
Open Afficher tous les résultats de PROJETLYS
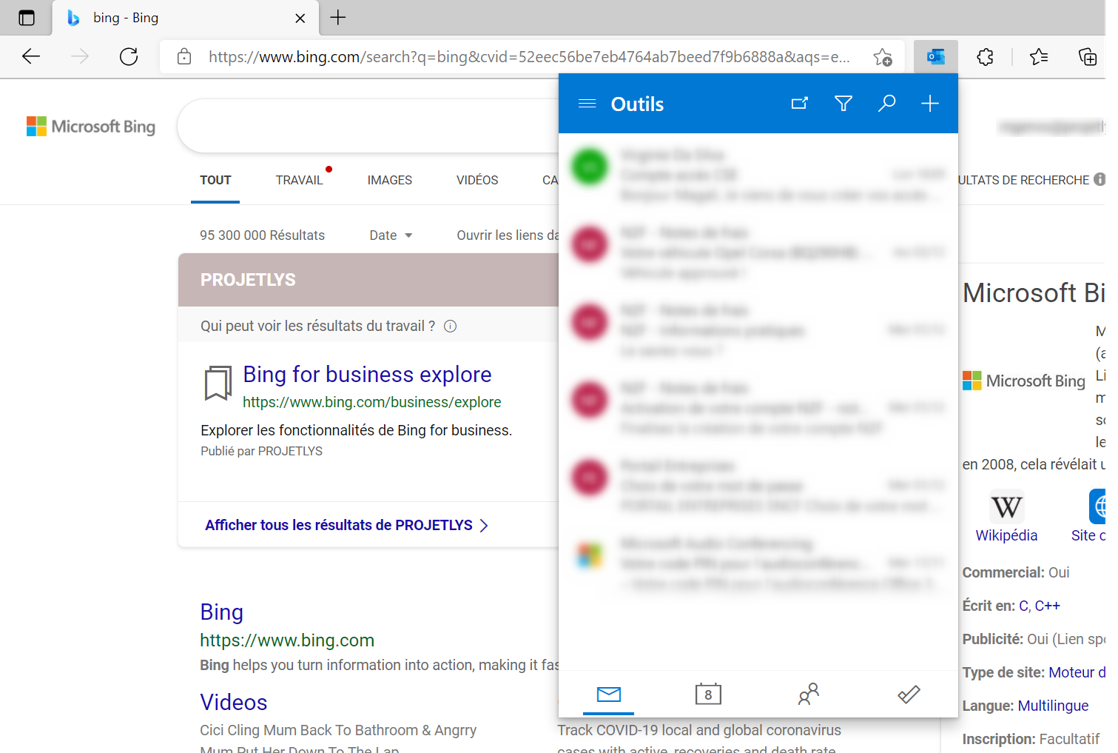click(x=347, y=526)
